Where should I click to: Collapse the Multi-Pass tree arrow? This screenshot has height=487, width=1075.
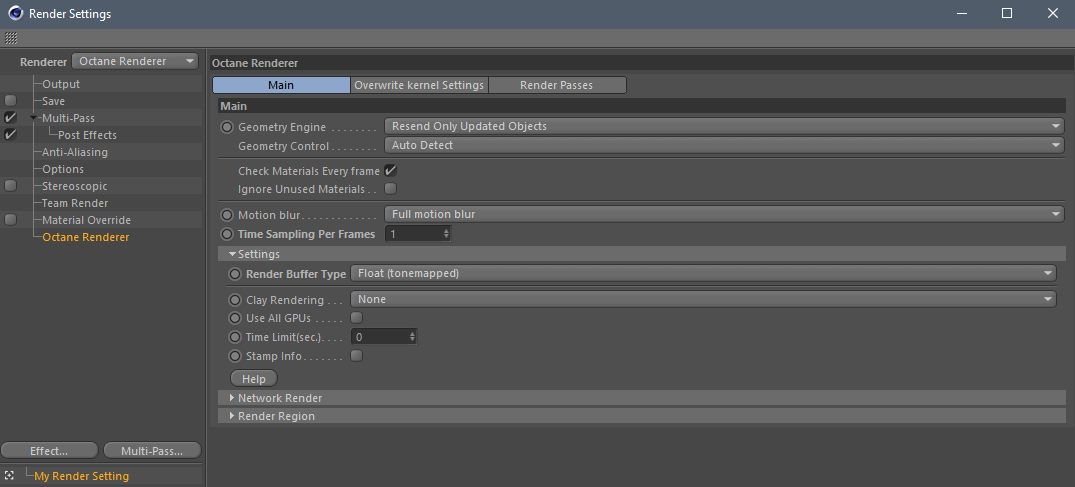(x=34, y=118)
